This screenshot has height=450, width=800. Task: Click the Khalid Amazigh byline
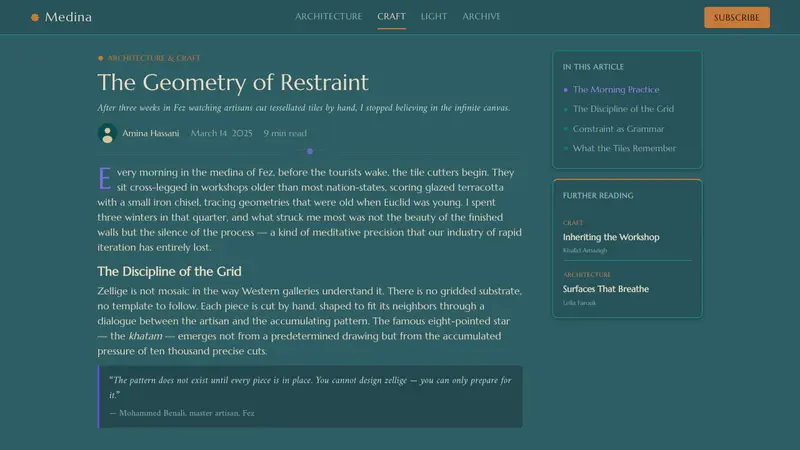click(585, 251)
